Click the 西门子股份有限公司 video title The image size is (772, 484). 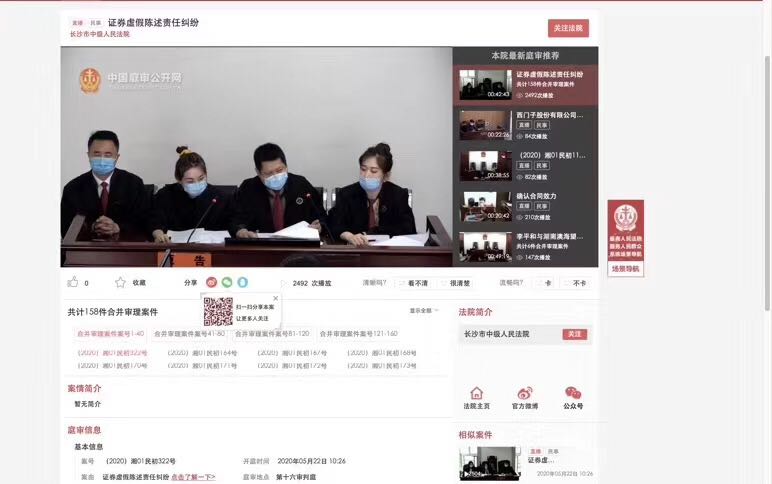coord(549,115)
